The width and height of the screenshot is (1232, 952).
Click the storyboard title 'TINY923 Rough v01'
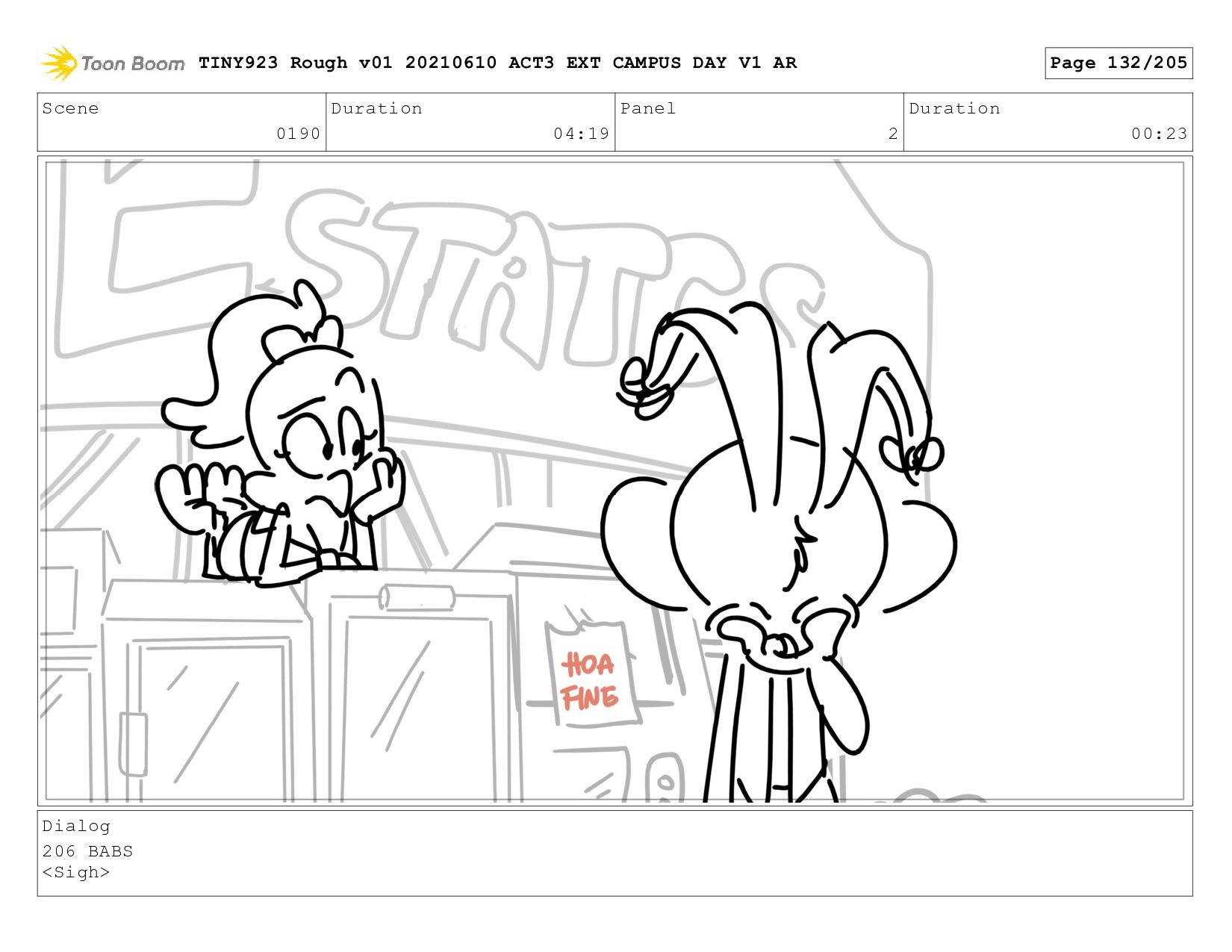pyautogui.click(x=295, y=63)
